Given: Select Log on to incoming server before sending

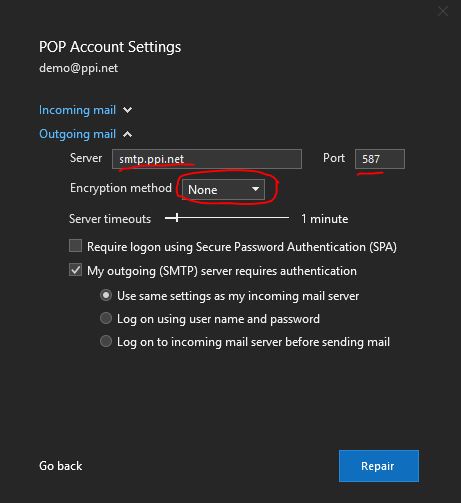Looking at the screenshot, I should pyautogui.click(x=106, y=341).
